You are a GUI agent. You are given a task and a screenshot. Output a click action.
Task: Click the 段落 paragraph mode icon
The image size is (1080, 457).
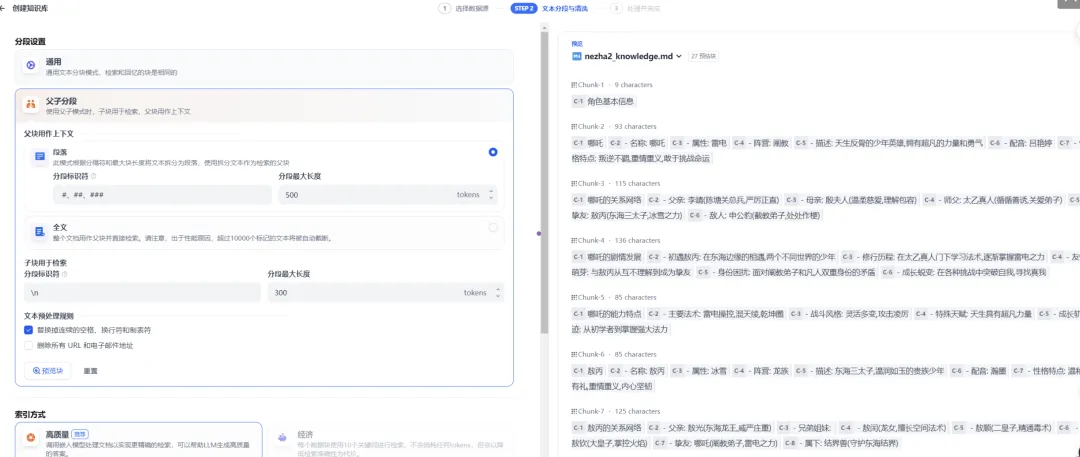pos(40,156)
